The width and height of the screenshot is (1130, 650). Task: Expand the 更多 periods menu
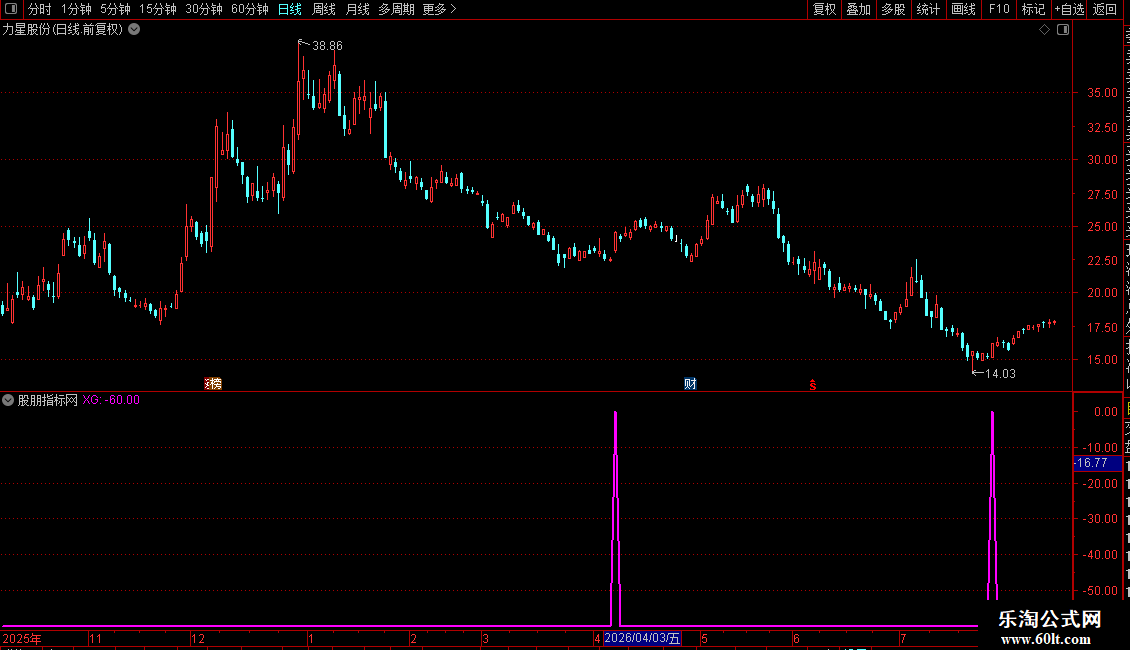coord(439,9)
